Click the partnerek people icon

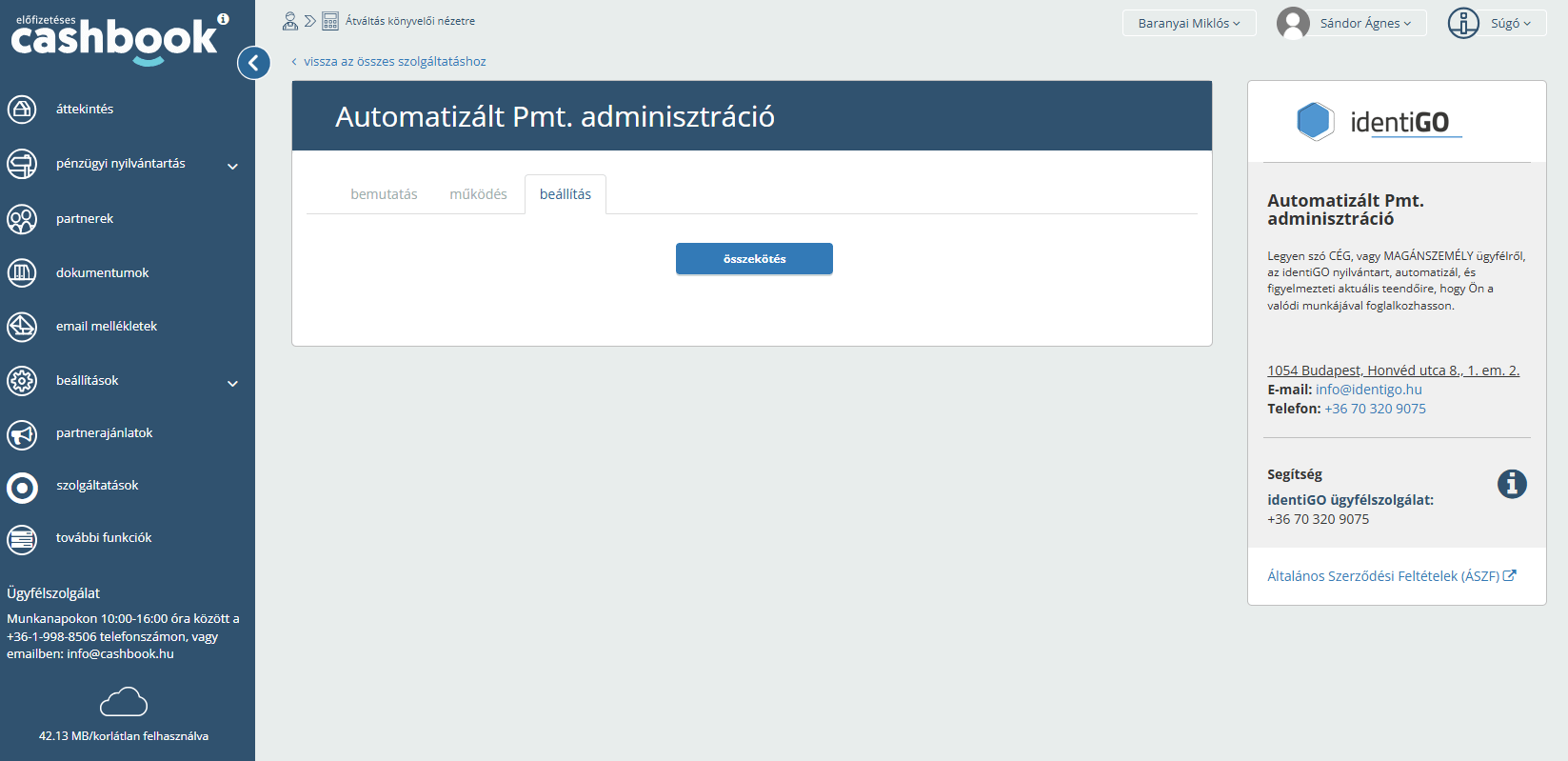[x=22, y=219]
